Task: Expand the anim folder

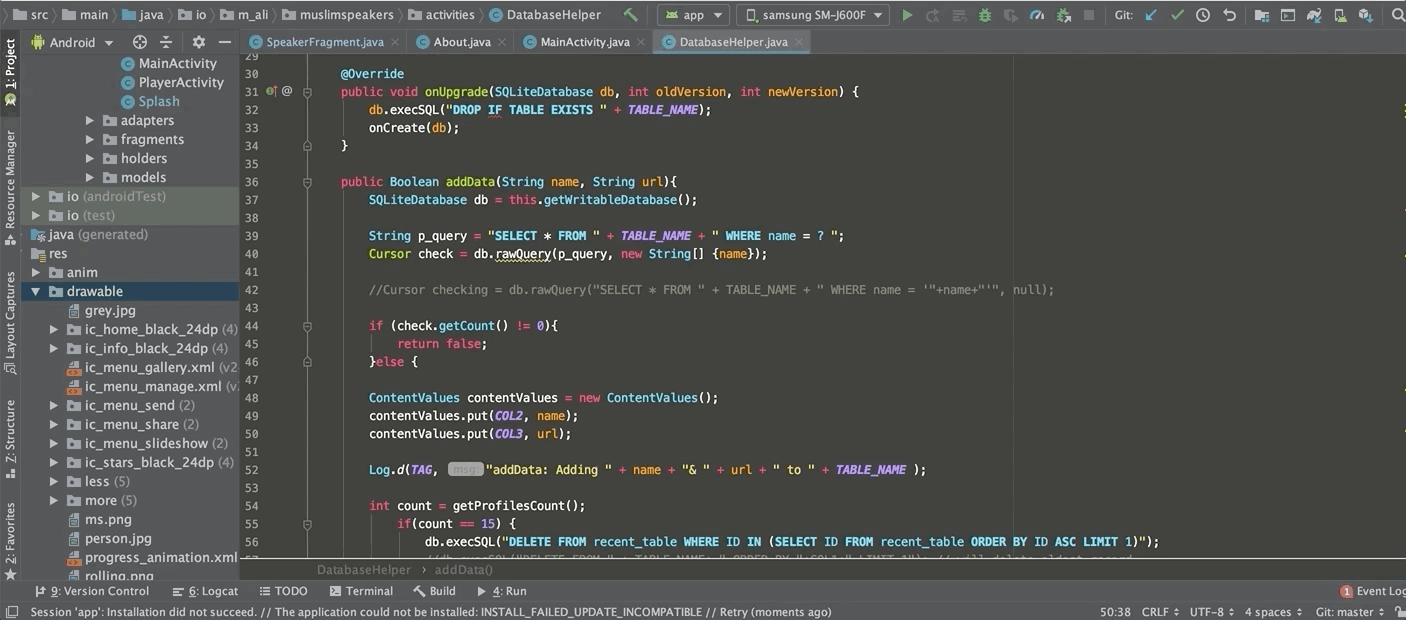Action: (36, 272)
